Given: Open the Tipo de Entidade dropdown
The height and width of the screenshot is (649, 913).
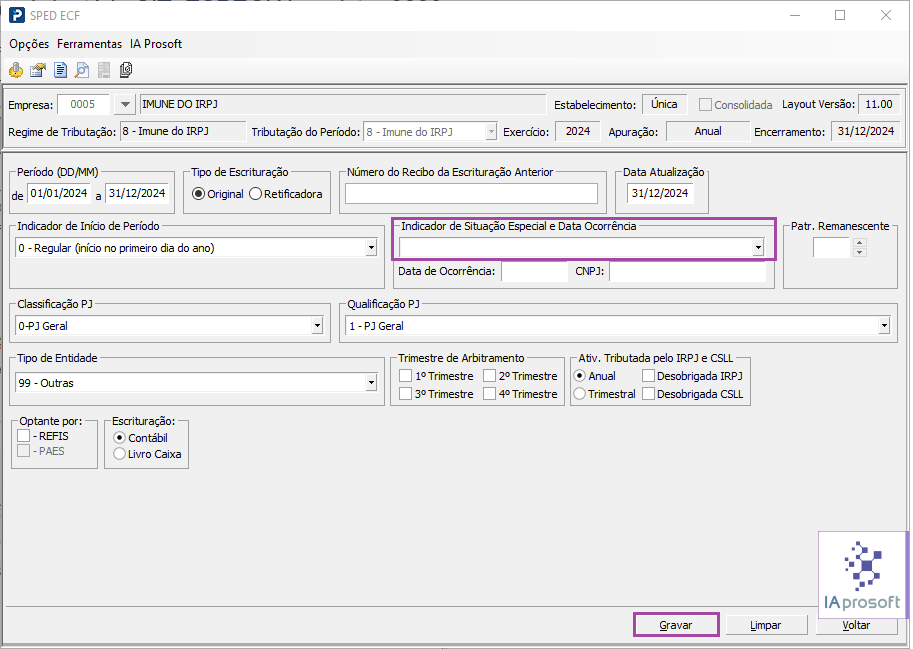Looking at the screenshot, I should (371, 383).
